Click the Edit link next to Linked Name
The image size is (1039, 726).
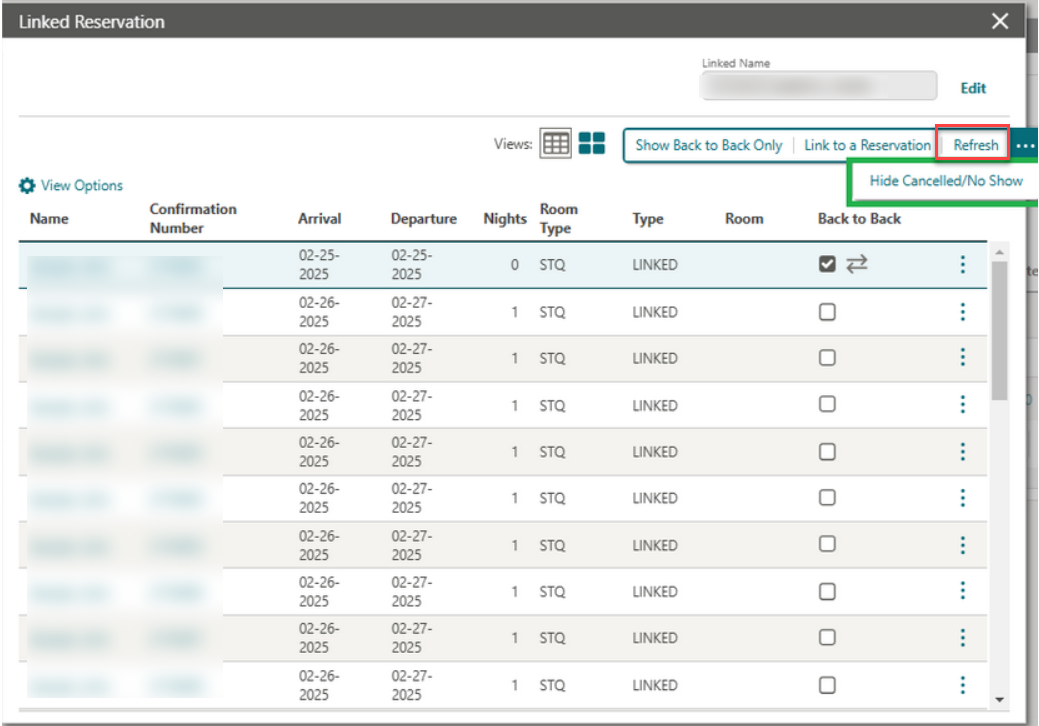[x=973, y=88]
